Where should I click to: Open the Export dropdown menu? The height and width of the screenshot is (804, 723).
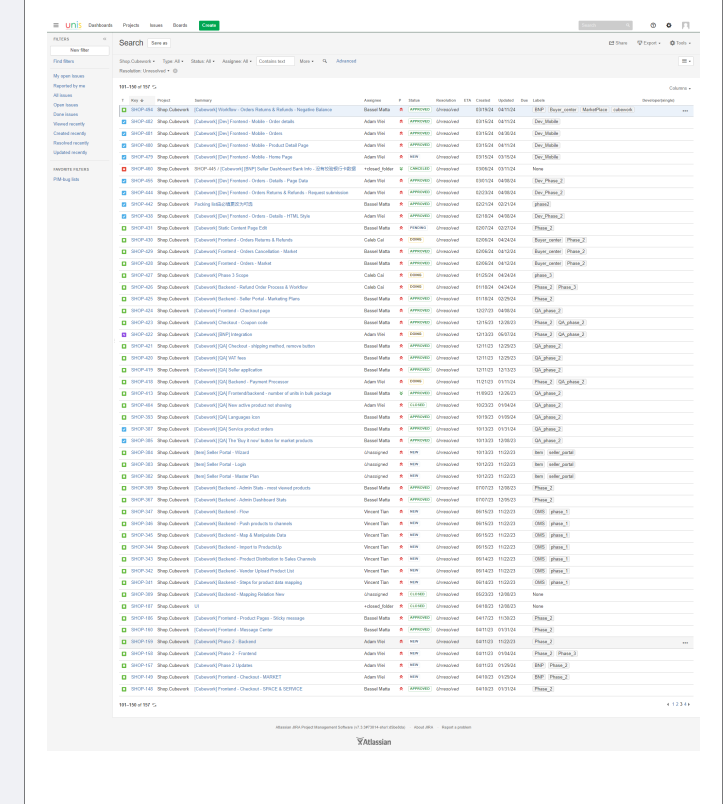(x=651, y=43)
